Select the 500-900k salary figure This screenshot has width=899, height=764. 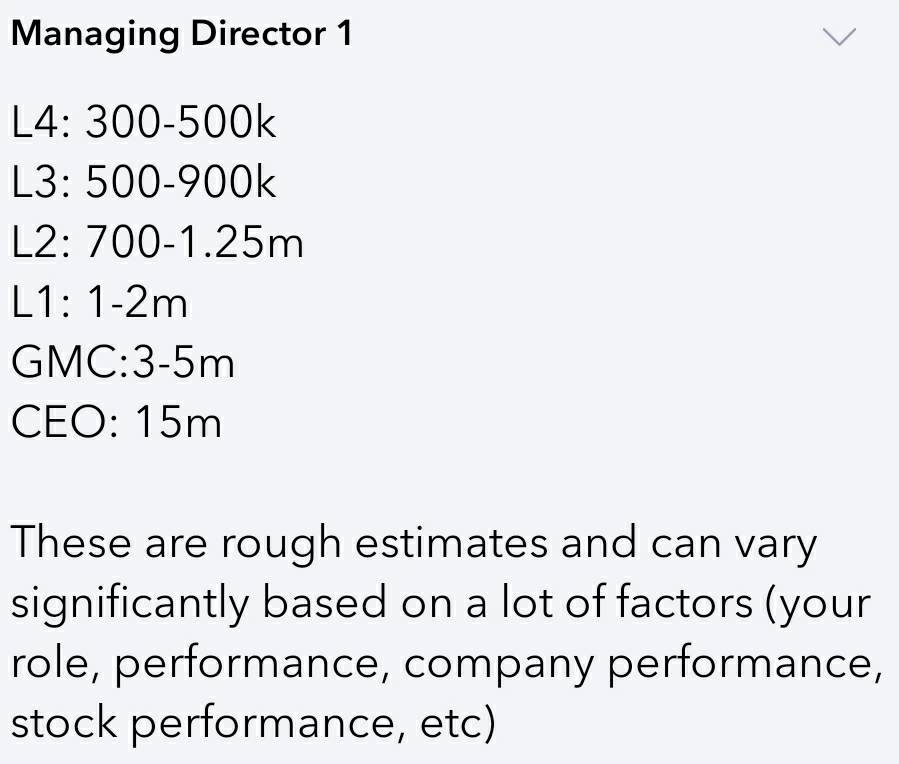click(181, 182)
